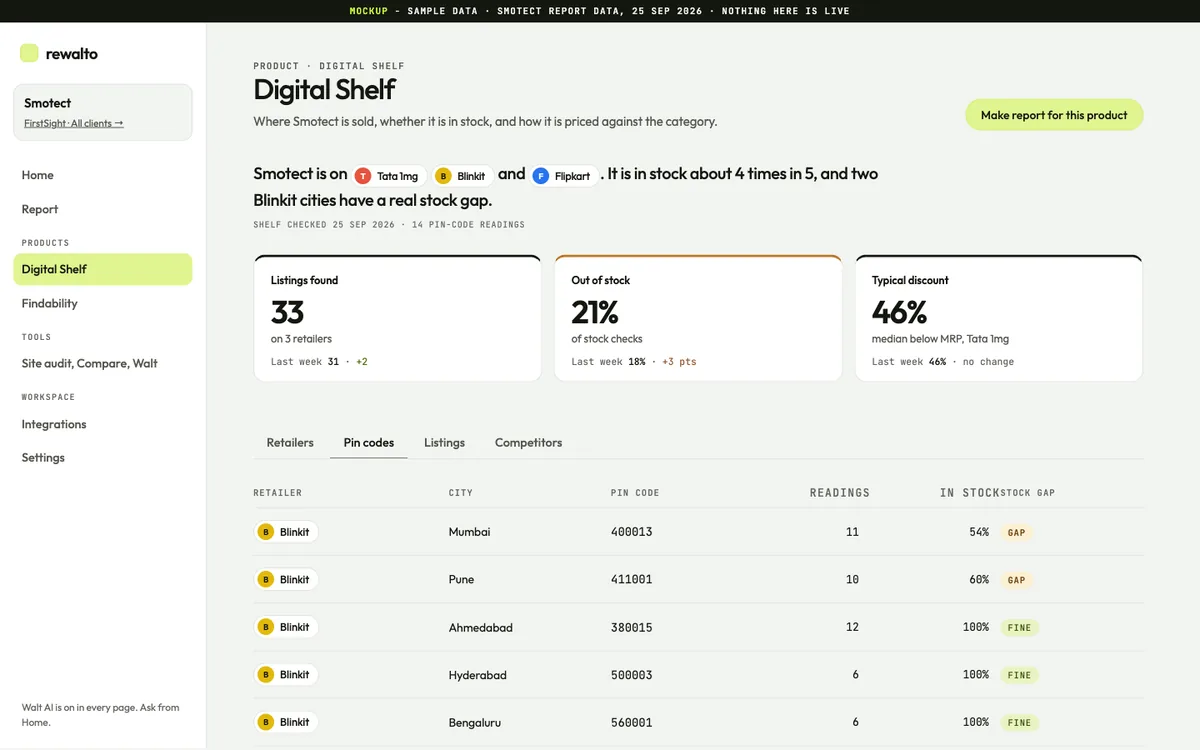
Task: Select Digital Shelf in sidebar
Action: 102,269
